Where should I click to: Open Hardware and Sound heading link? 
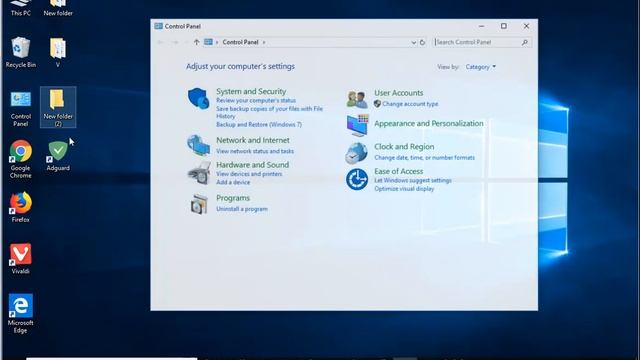tap(252, 165)
